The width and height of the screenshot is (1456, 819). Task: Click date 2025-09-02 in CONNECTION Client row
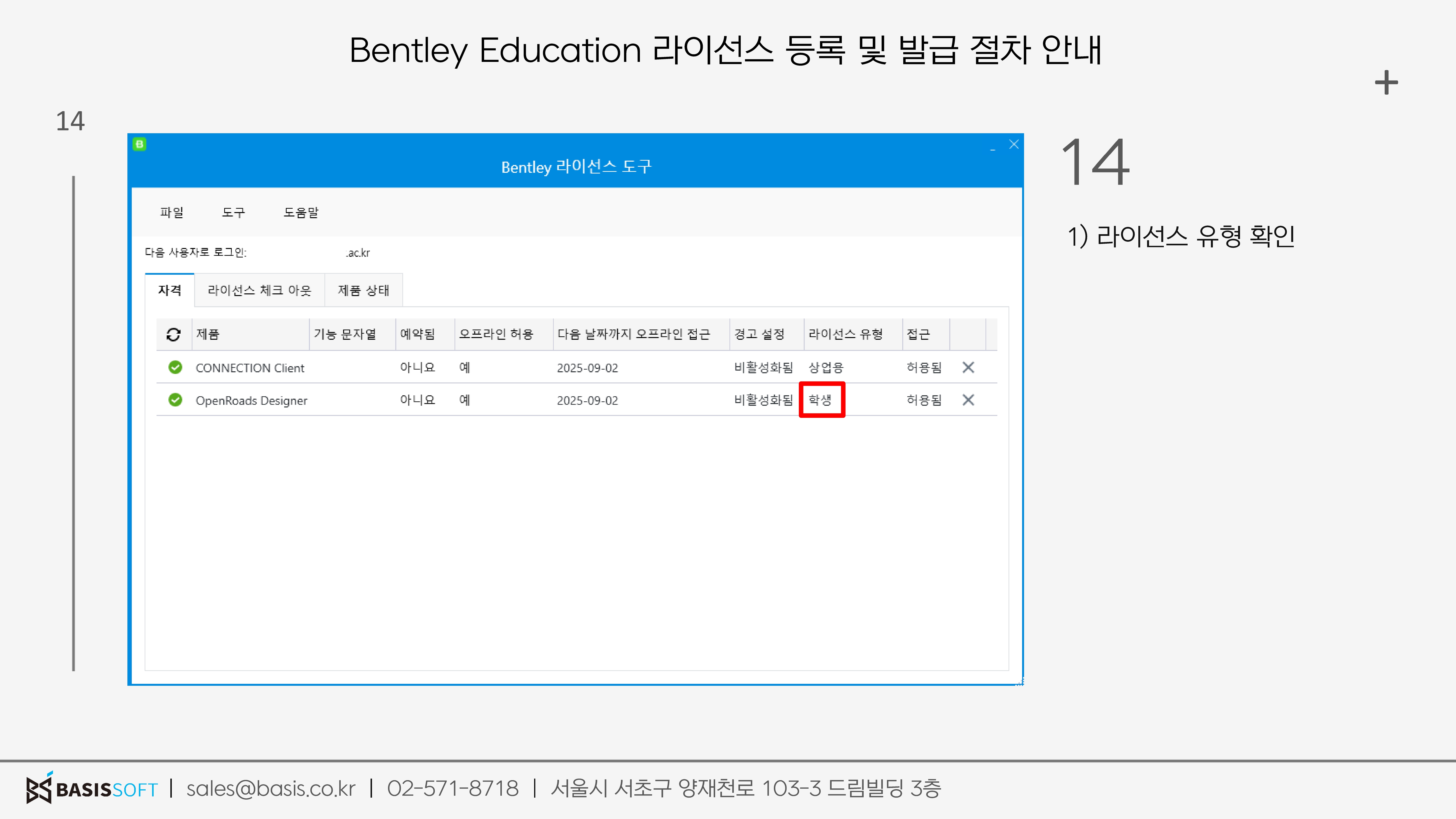[x=587, y=368]
